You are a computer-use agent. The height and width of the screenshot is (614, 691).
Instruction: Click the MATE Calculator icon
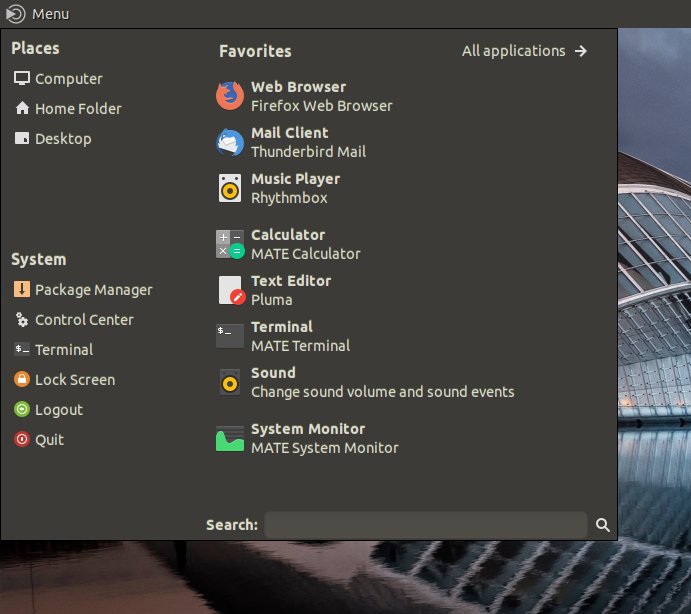click(x=230, y=244)
